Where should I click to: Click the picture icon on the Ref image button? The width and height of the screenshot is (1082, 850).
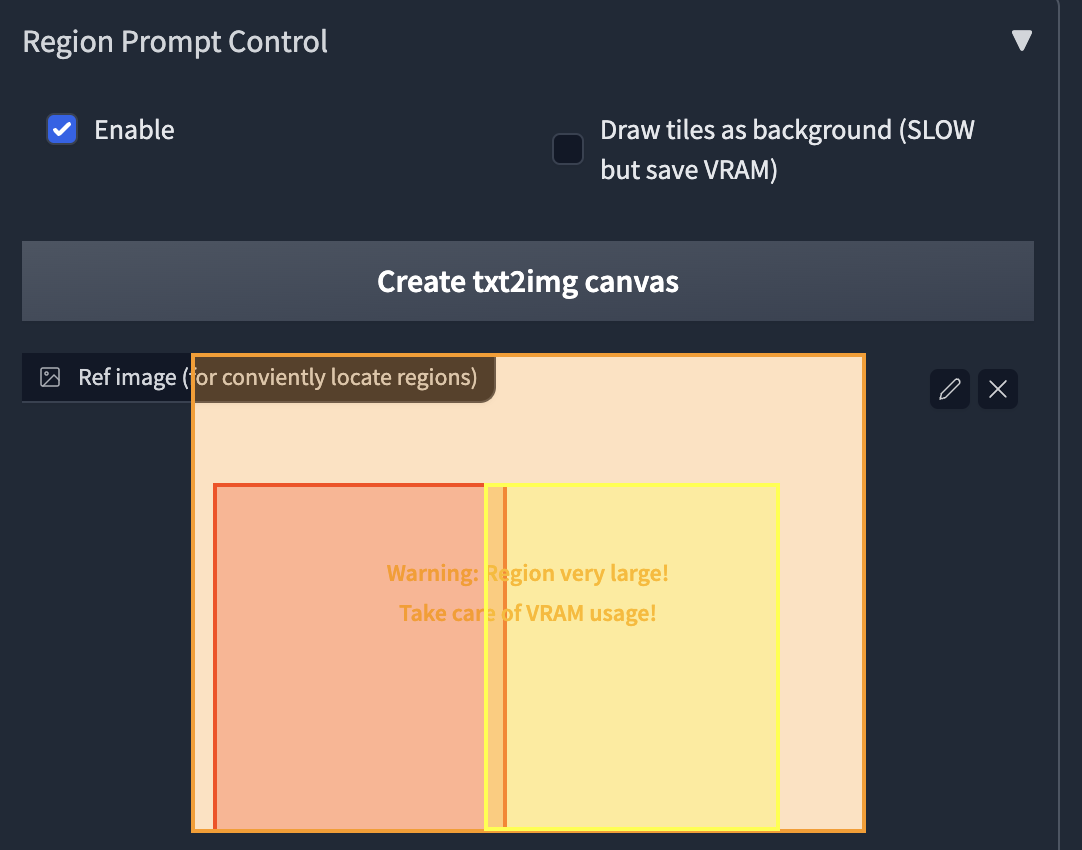click(49, 377)
